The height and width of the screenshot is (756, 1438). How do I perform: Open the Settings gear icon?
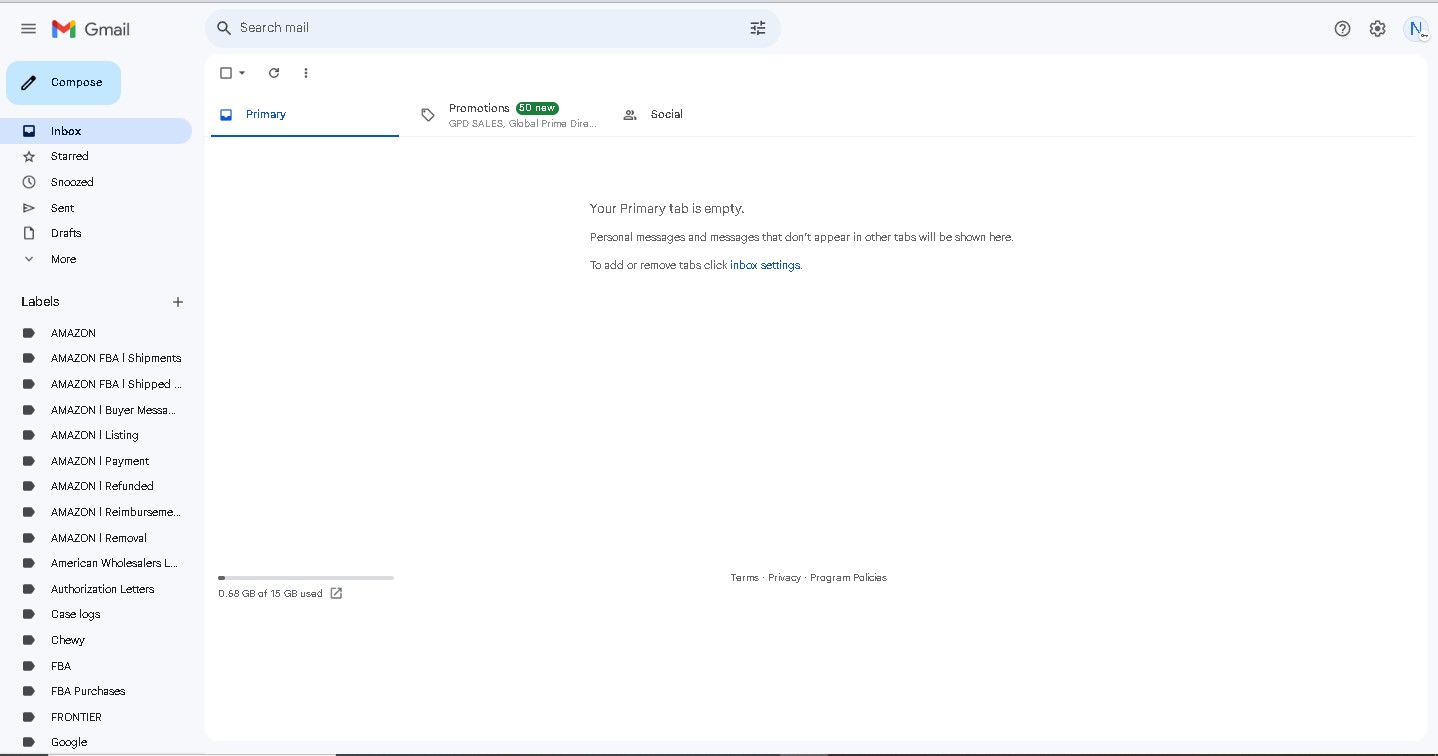point(1378,29)
